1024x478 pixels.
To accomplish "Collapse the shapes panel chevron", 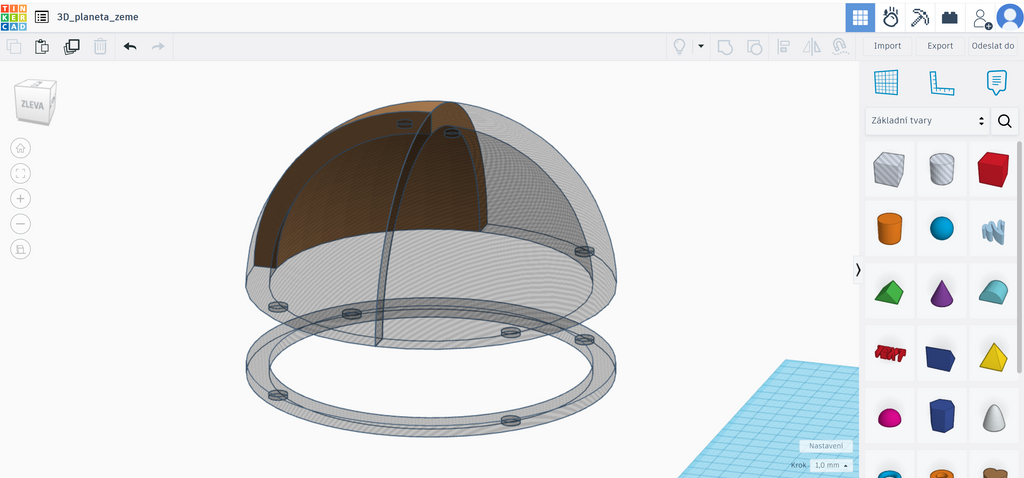I will 858,270.
